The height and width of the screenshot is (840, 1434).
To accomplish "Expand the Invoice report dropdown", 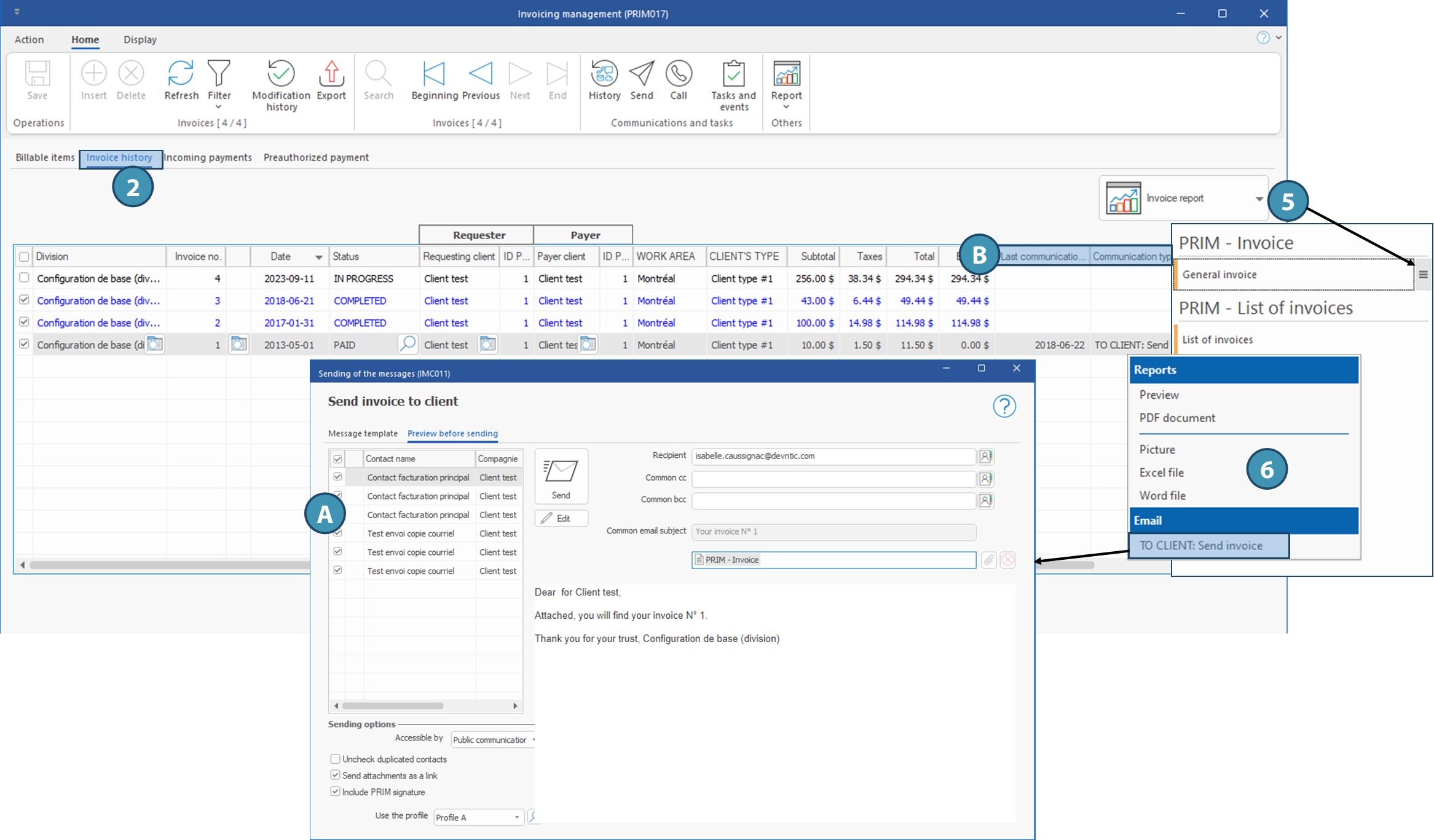I will (x=1259, y=198).
